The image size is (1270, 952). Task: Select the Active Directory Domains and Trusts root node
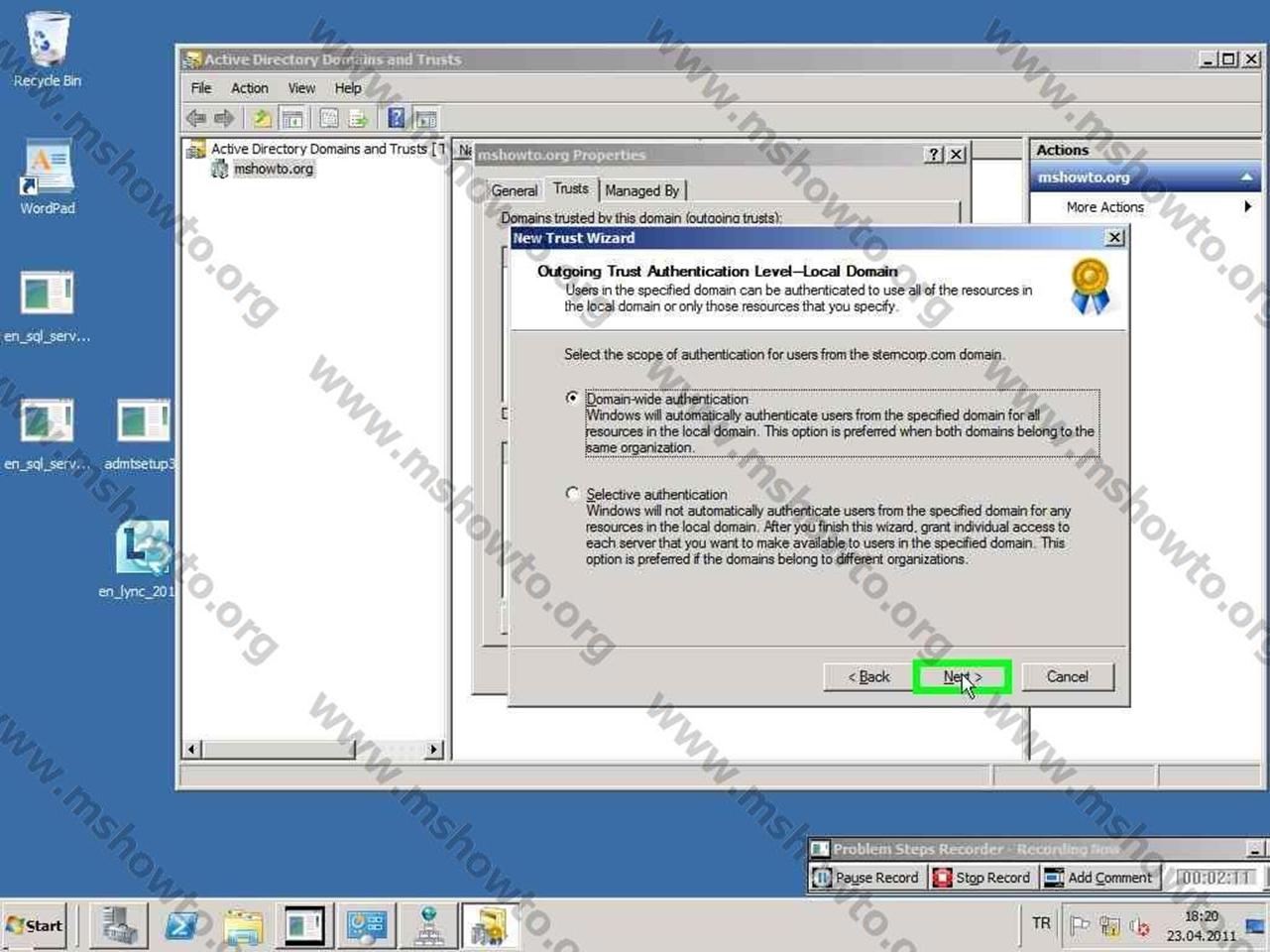318,150
